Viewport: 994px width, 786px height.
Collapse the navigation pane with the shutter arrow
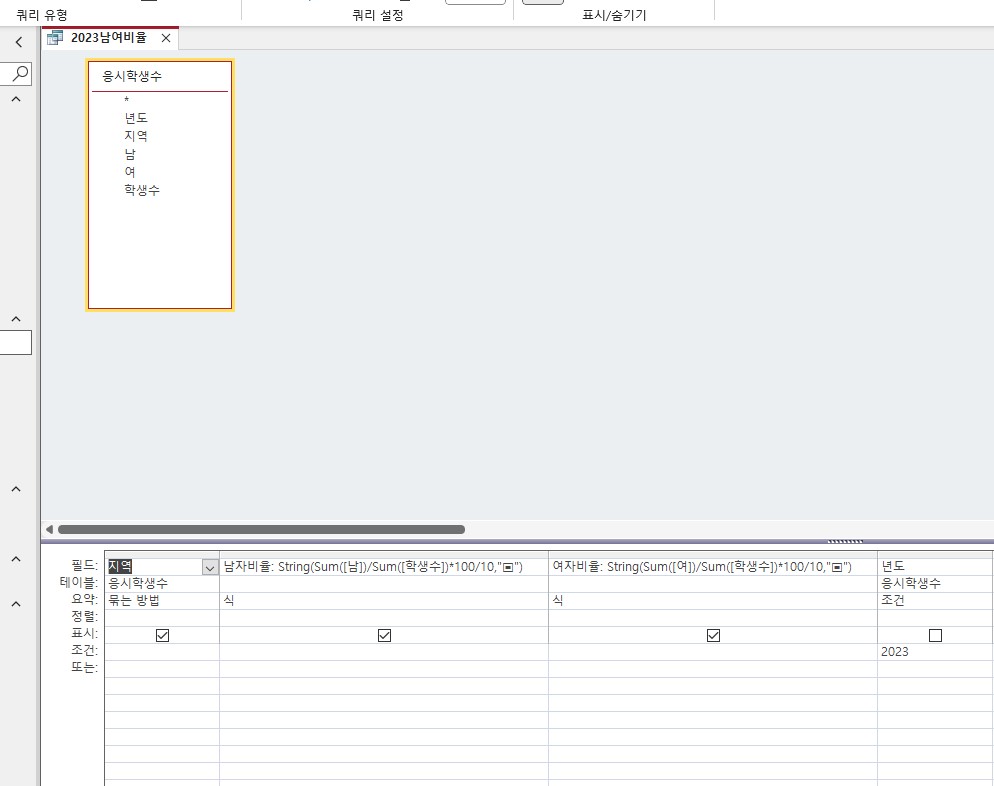point(18,42)
